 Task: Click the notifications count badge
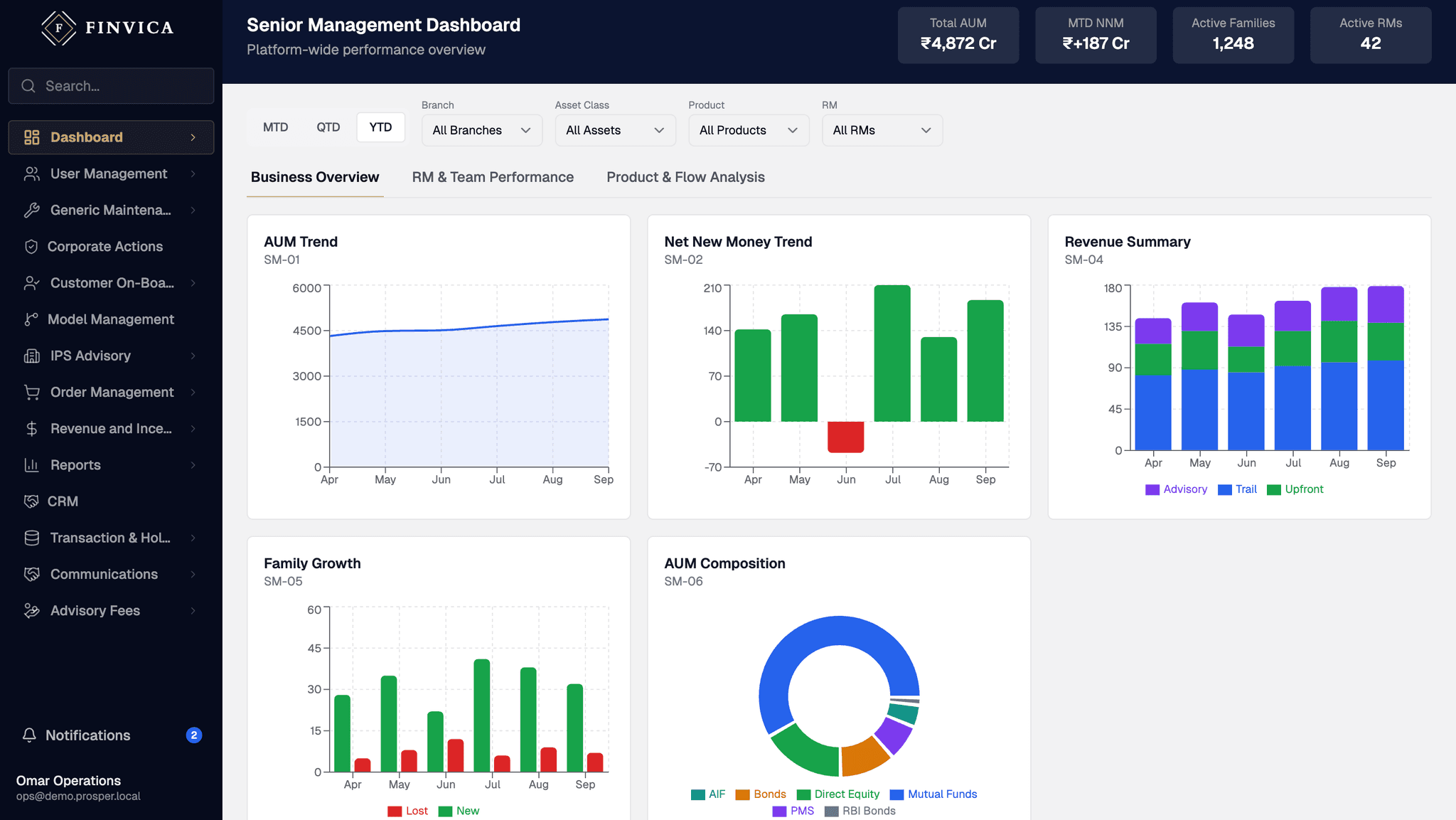(194, 735)
